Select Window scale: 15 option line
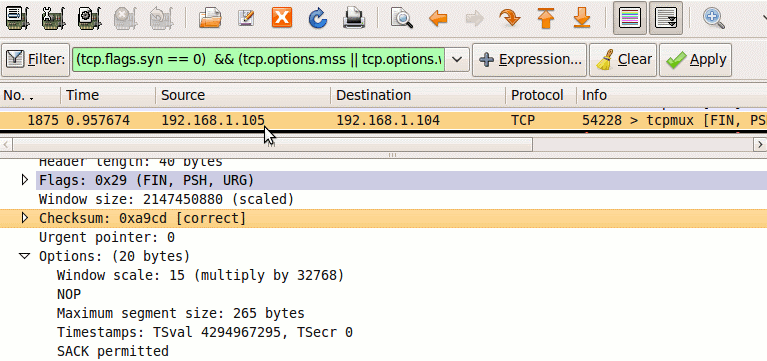 (x=201, y=275)
